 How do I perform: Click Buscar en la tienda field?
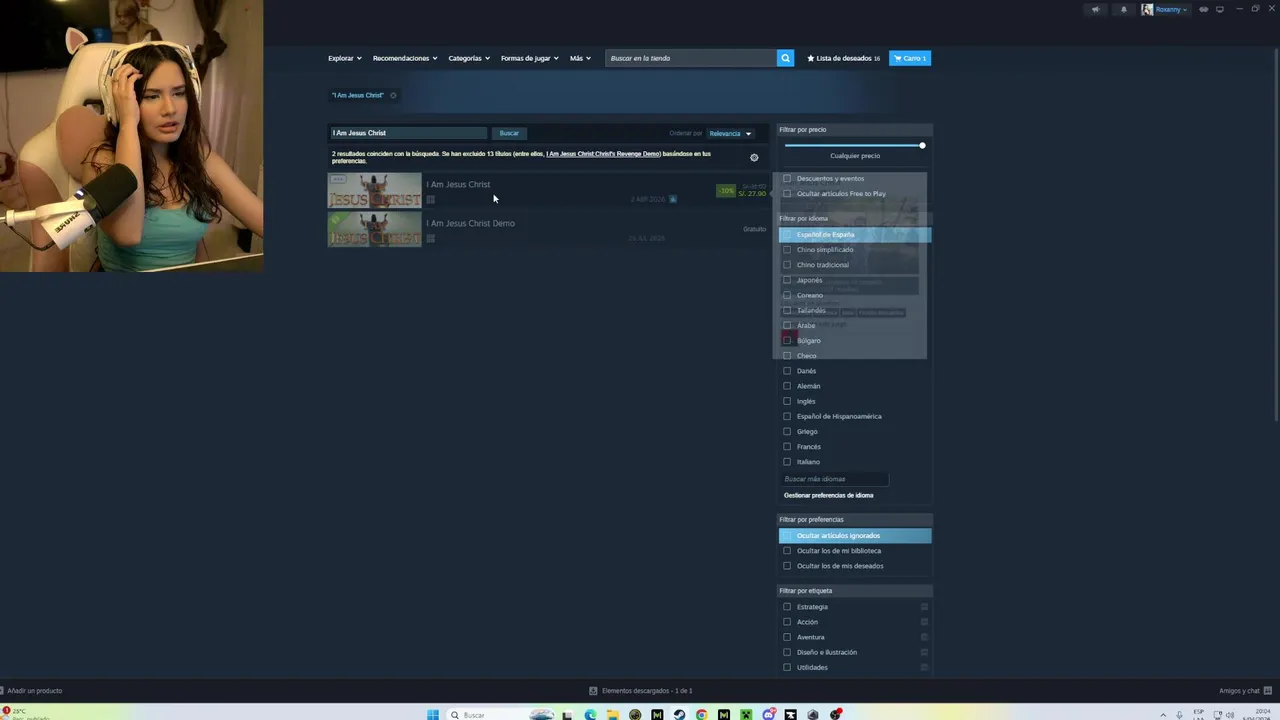click(x=691, y=58)
